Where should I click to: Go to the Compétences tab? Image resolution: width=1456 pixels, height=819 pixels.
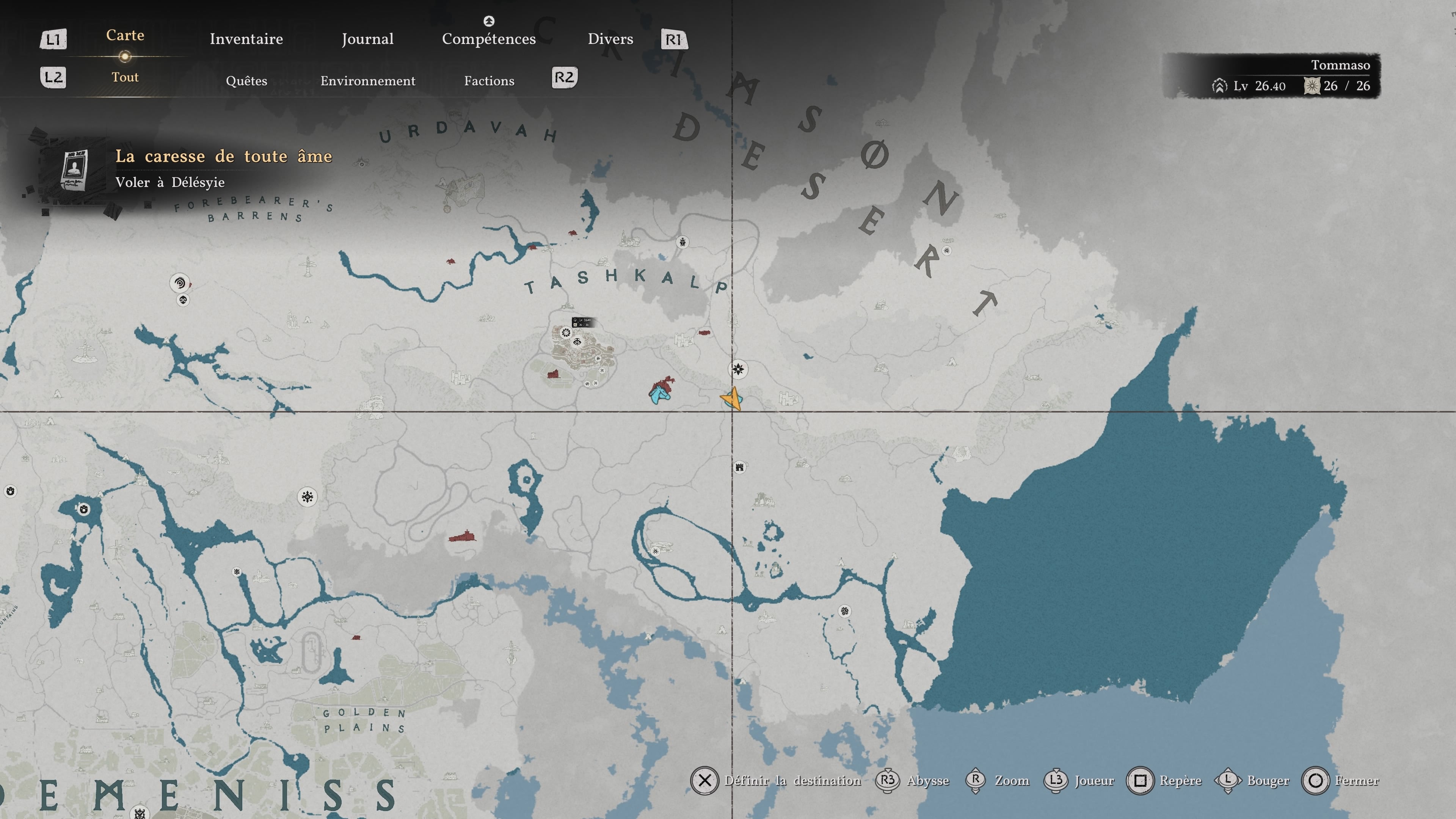489,39
